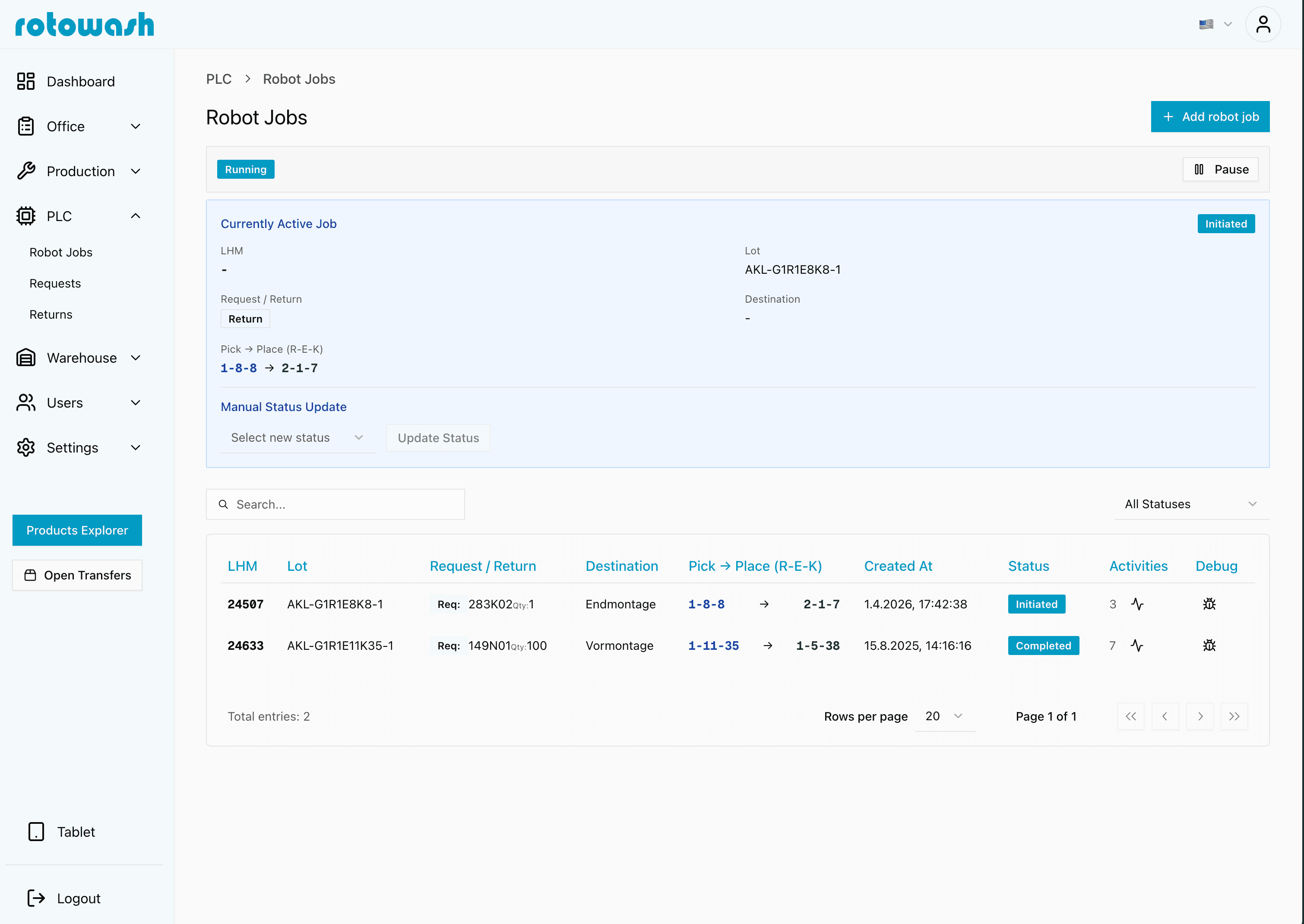Go to last page button
The width and height of the screenshot is (1304, 924).
point(1234,716)
